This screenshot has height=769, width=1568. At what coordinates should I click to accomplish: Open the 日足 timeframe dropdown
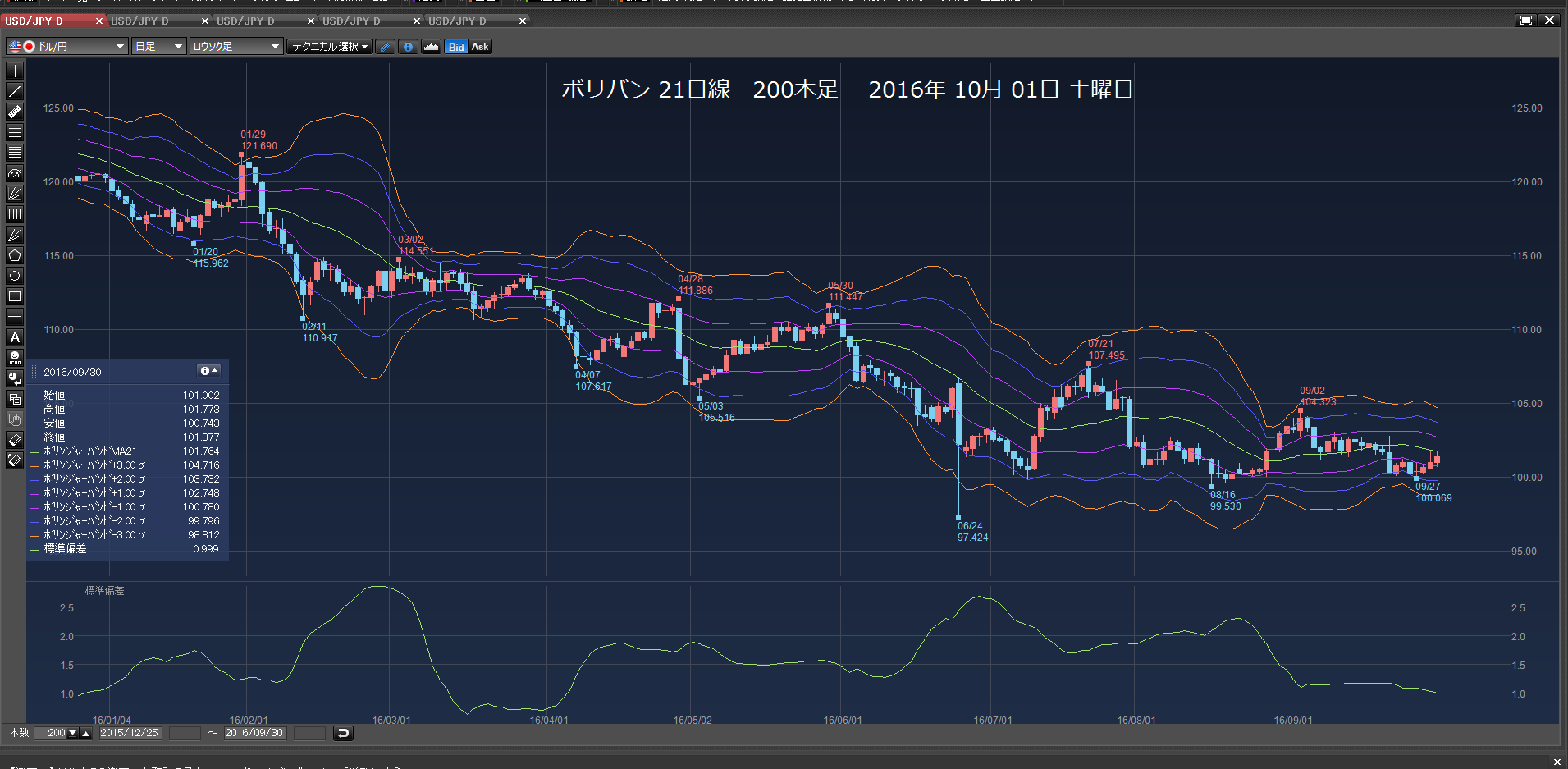[159, 47]
